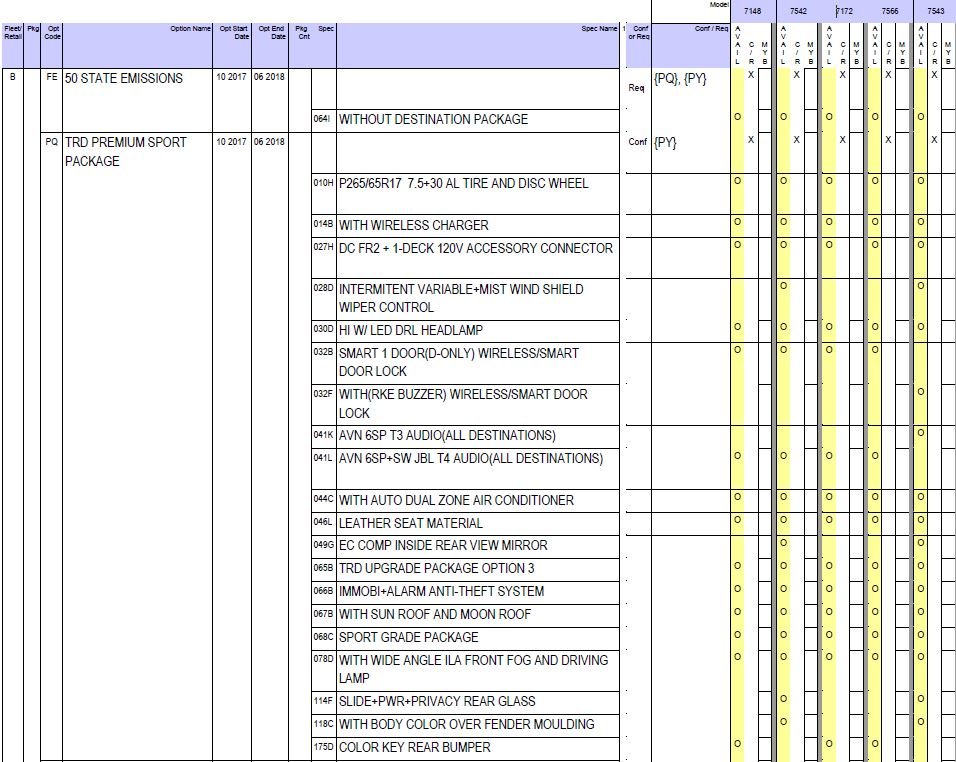Select 'SPORT GRADE PACKAGE' spec name
Screen dimensions: 956x762
408,637
